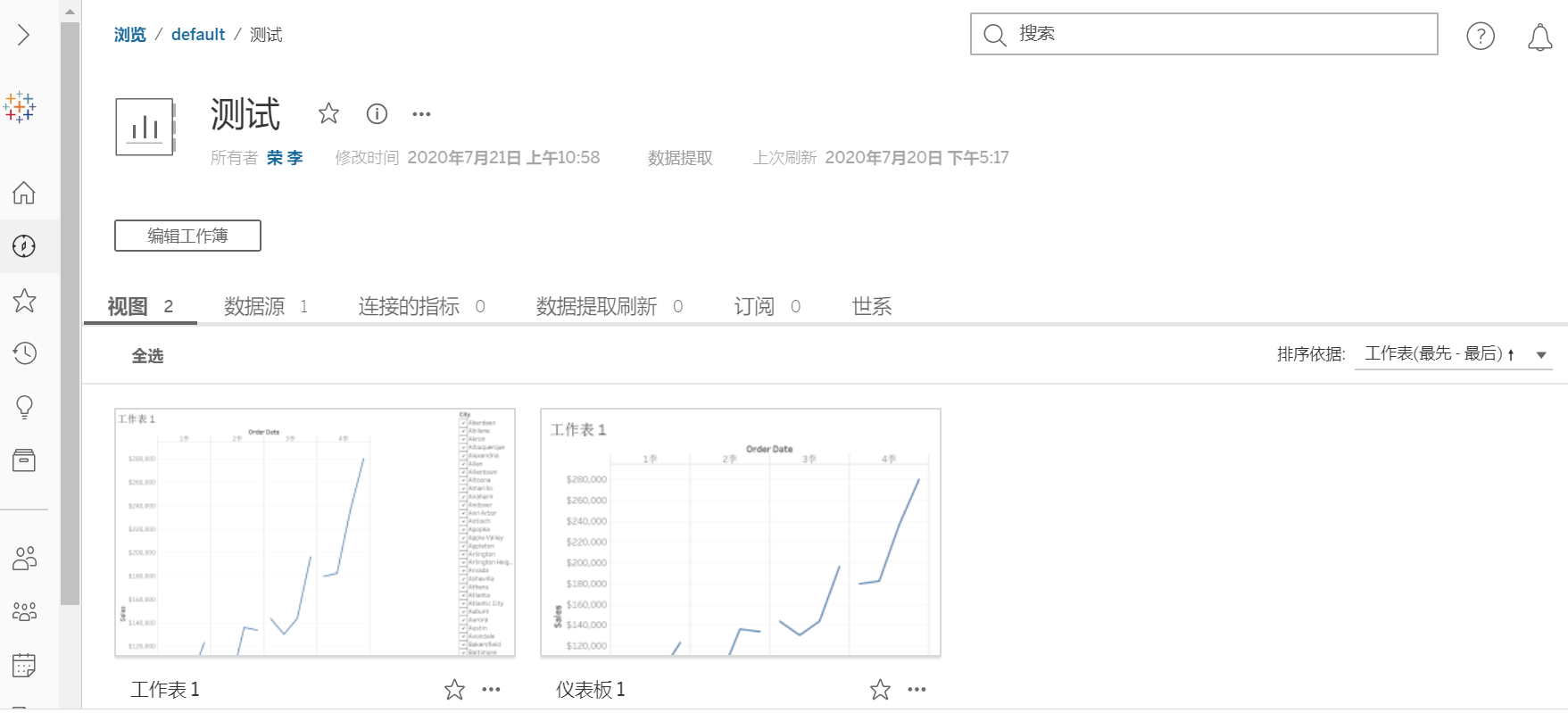Switch to the 订阅 tab
Image resolution: width=1568 pixels, height=713 pixels.
click(x=767, y=306)
